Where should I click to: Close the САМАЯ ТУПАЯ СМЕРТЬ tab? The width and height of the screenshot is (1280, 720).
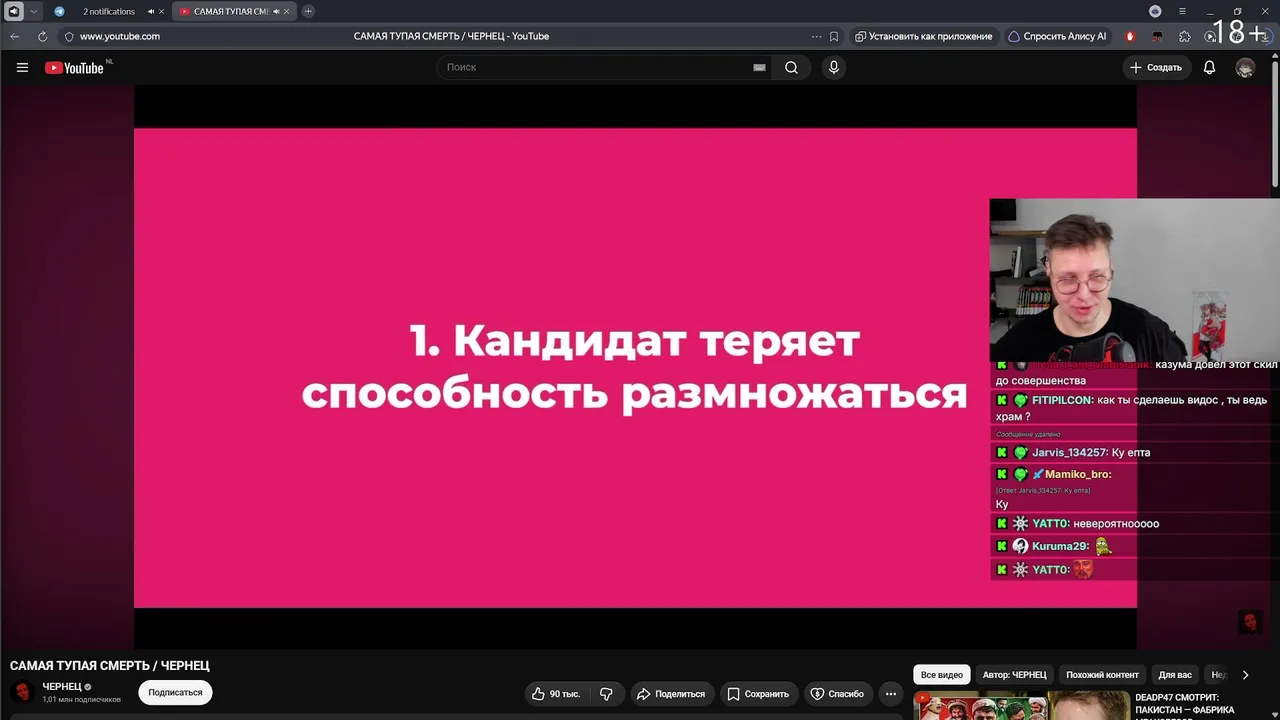[289, 11]
